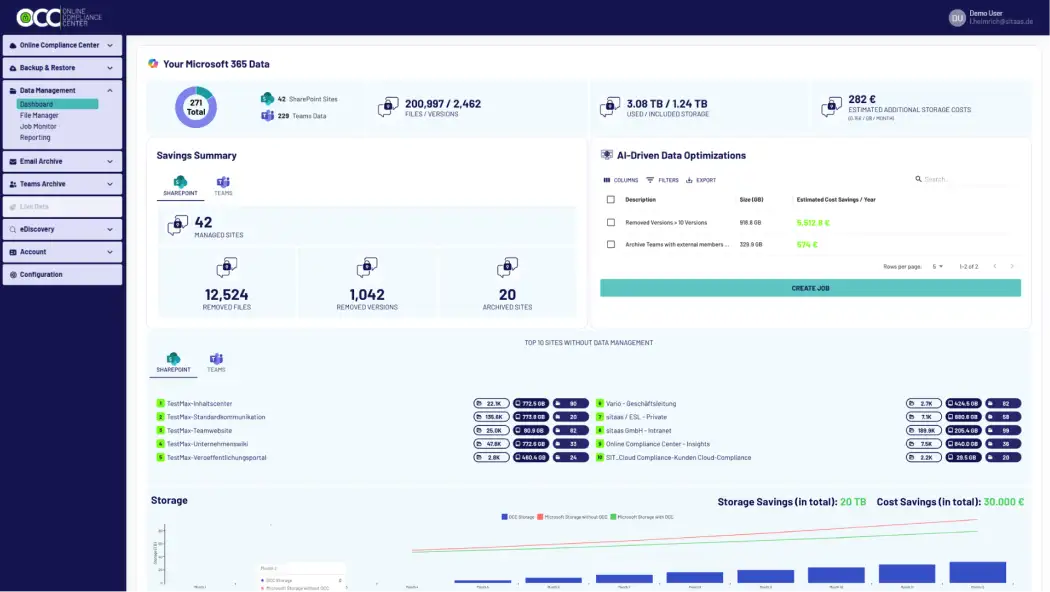Click the next page arrow in table pagination
Screen dimensions: 1050x592
[x=1012, y=267]
